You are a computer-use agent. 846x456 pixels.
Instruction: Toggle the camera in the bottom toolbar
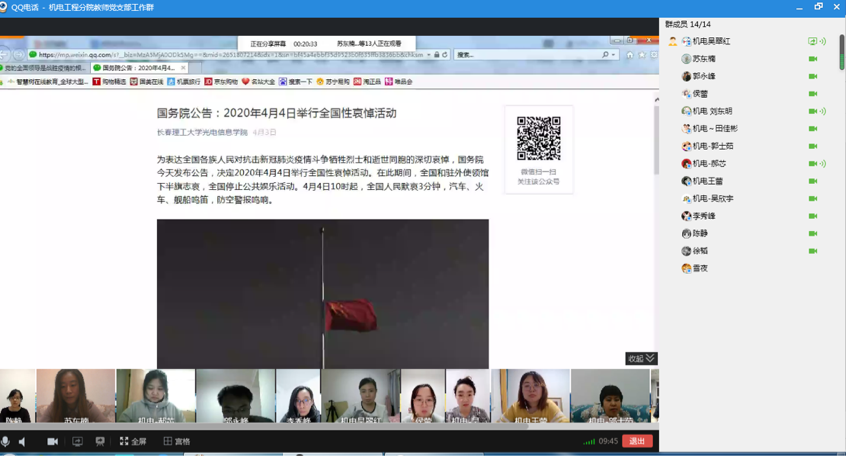point(52,441)
